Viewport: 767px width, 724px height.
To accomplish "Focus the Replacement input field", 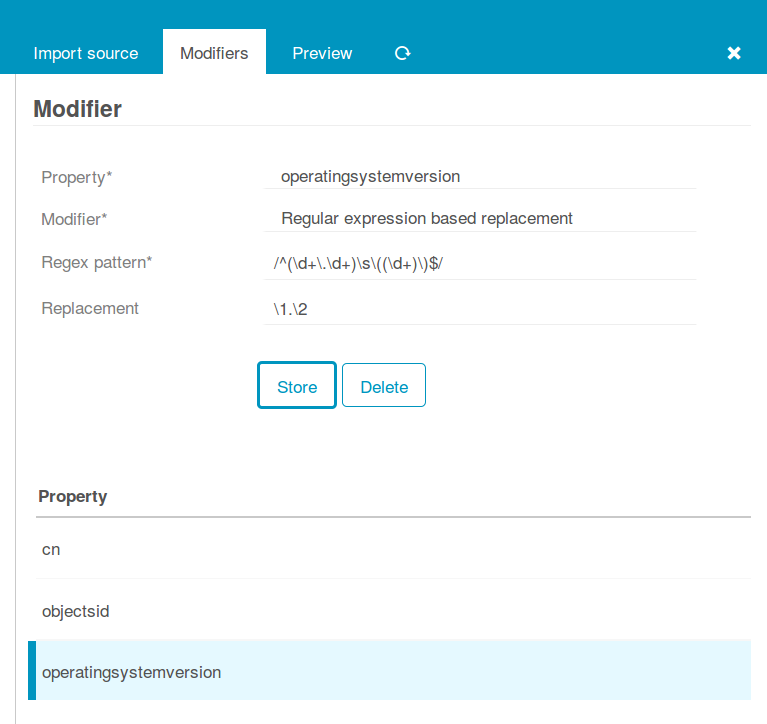I will tap(479, 309).
